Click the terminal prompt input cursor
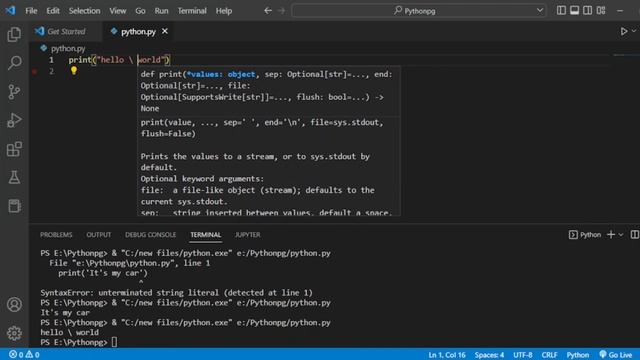The image size is (640, 360). (114, 342)
